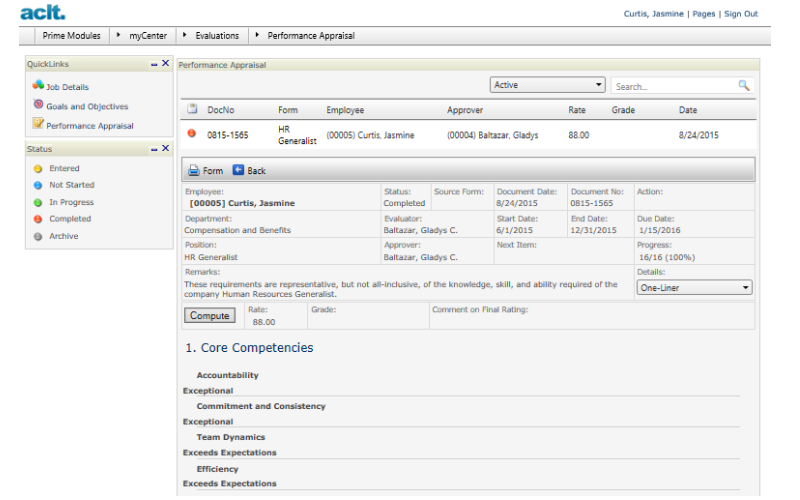Click Goals and Objectives target icon
This screenshot has width=800, height=500.
pos(38,104)
